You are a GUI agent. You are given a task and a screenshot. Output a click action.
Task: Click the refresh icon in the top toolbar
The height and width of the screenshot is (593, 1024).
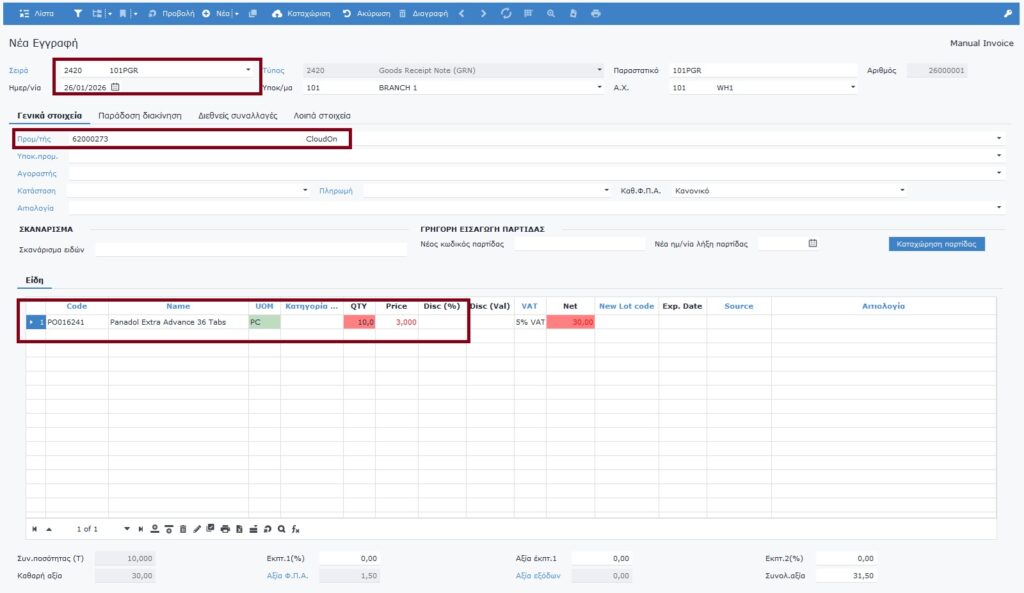[x=506, y=14]
